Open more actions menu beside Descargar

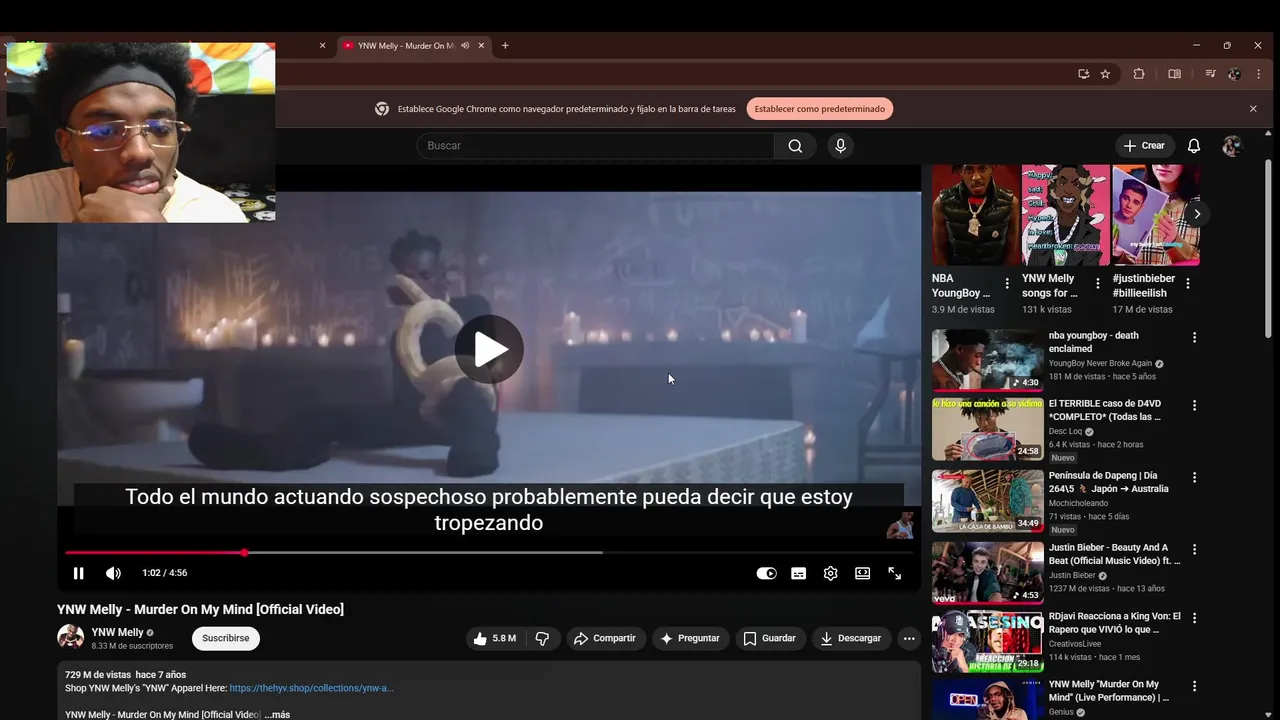(909, 638)
